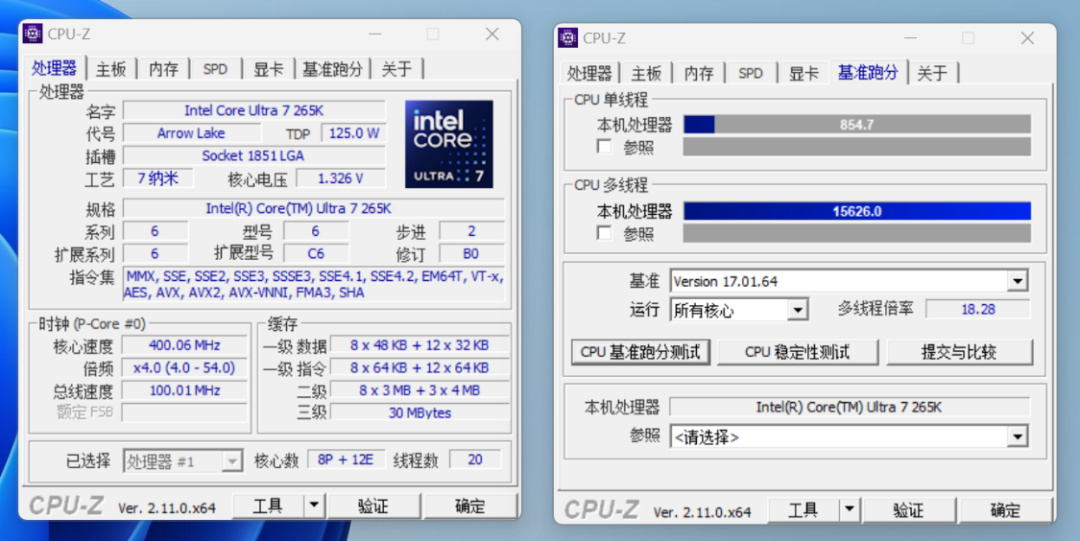Screen dimensions: 1080x541
Task: Open 内存 tab in left window
Action: (163, 69)
